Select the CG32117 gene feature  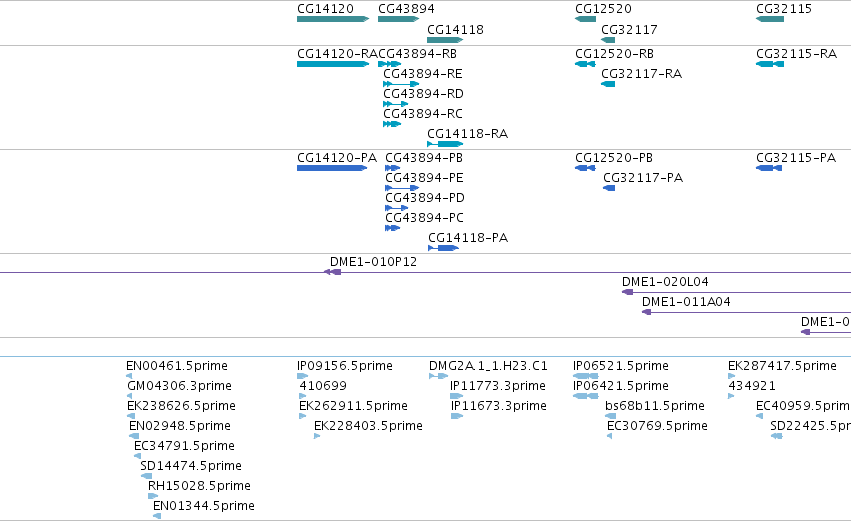(x=608, y=40)
